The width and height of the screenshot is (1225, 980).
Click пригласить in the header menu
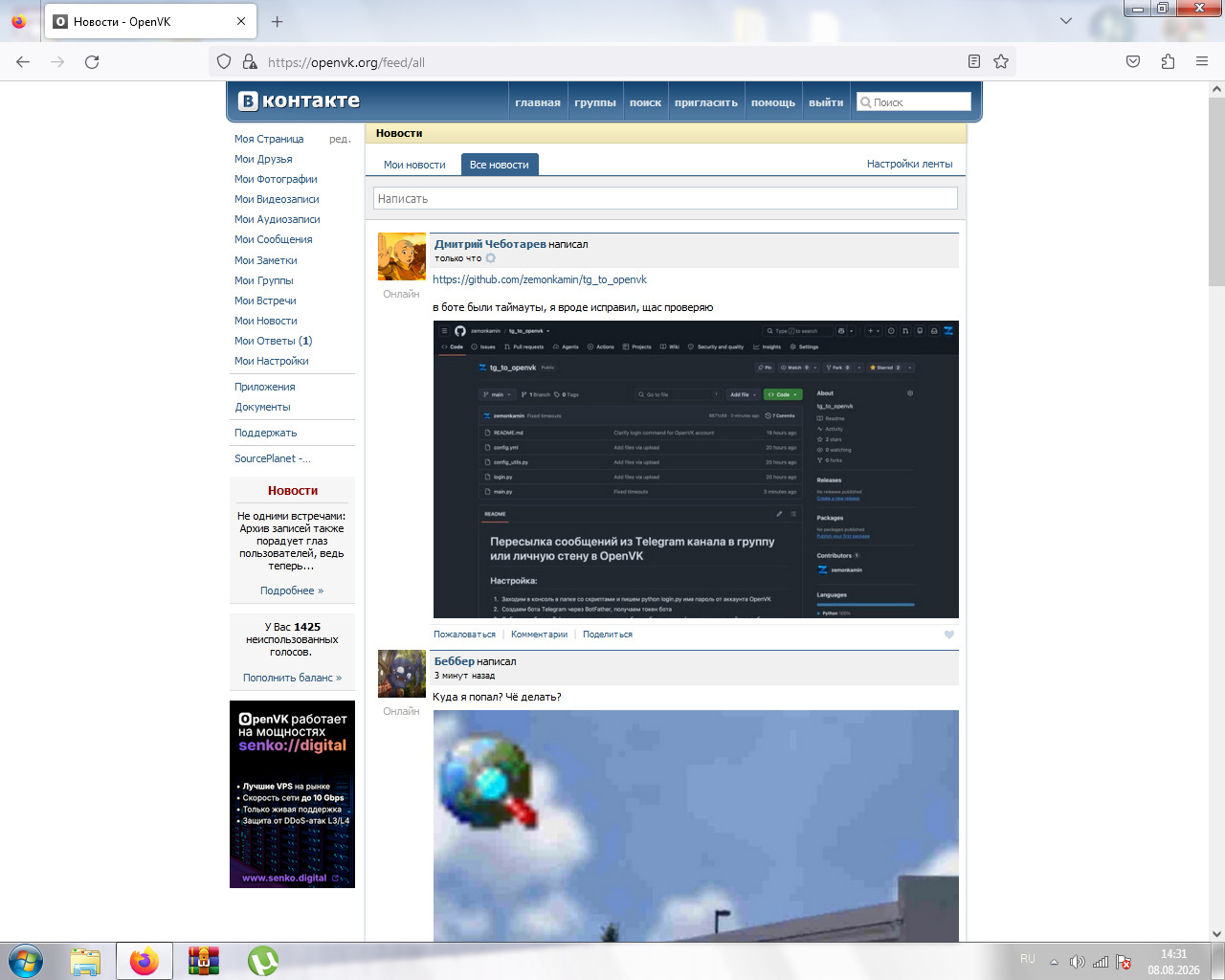[706, 102]
